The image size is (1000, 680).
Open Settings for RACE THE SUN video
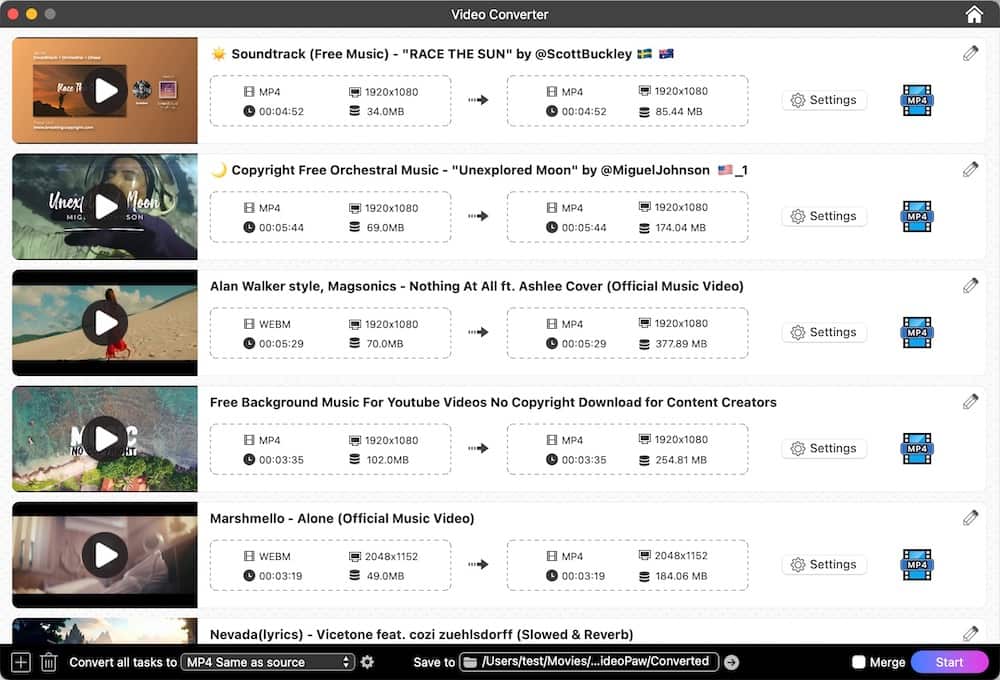click(x=823, y=100)
